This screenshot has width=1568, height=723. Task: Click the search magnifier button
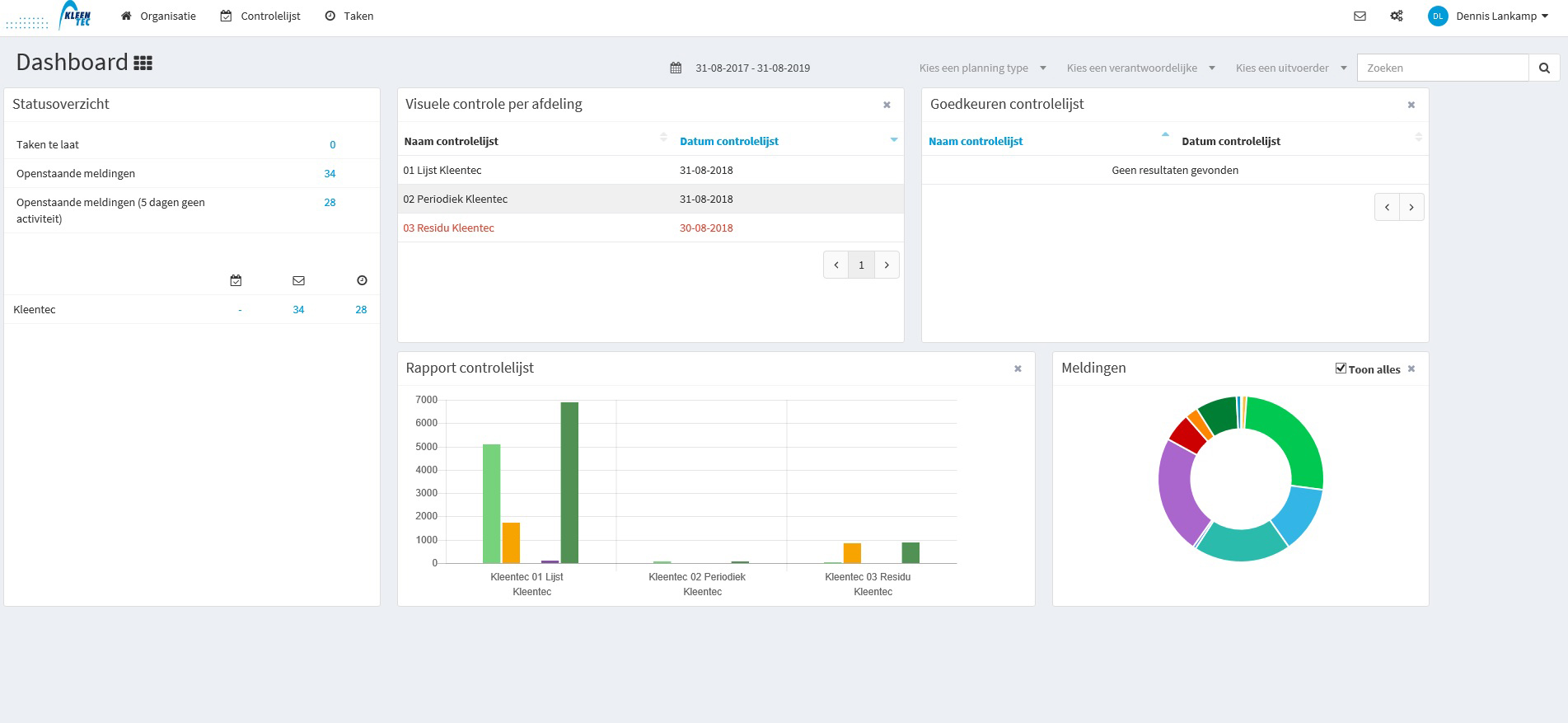coord(1544,68)
